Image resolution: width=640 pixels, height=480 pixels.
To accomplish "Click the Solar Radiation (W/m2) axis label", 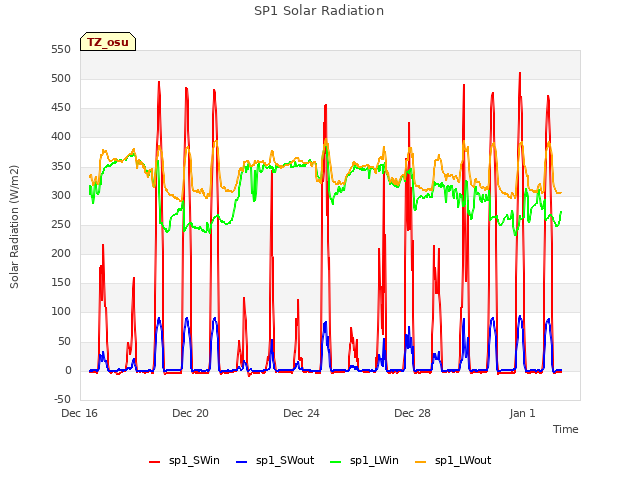I will click(14, 227).
